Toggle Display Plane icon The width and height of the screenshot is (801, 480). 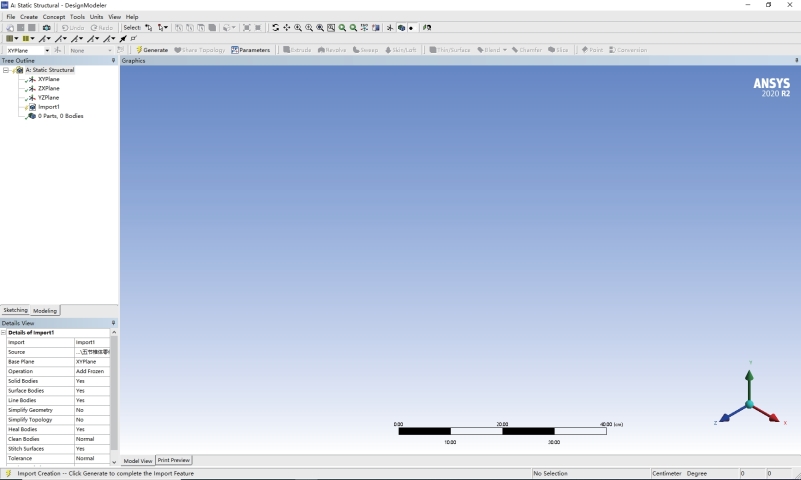389,28
